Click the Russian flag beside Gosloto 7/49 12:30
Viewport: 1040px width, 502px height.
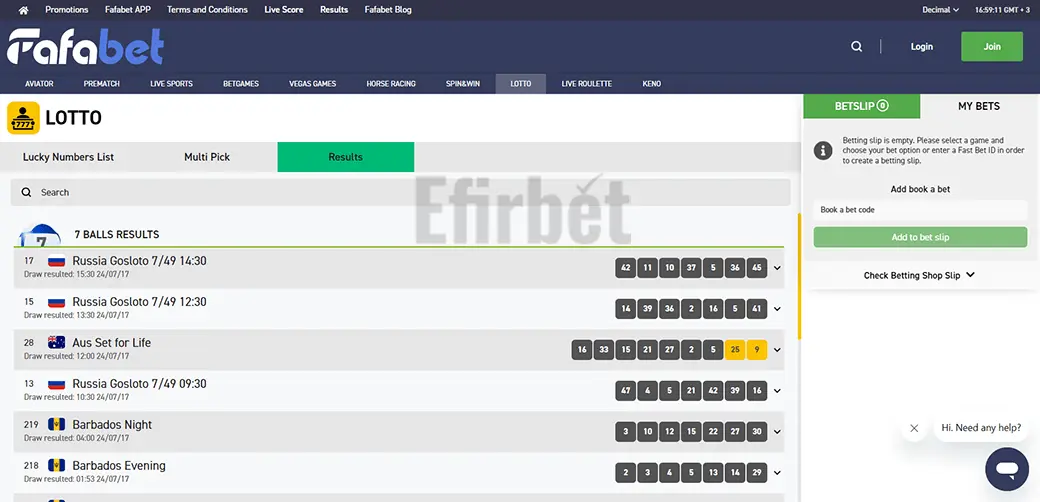(56, 302)
